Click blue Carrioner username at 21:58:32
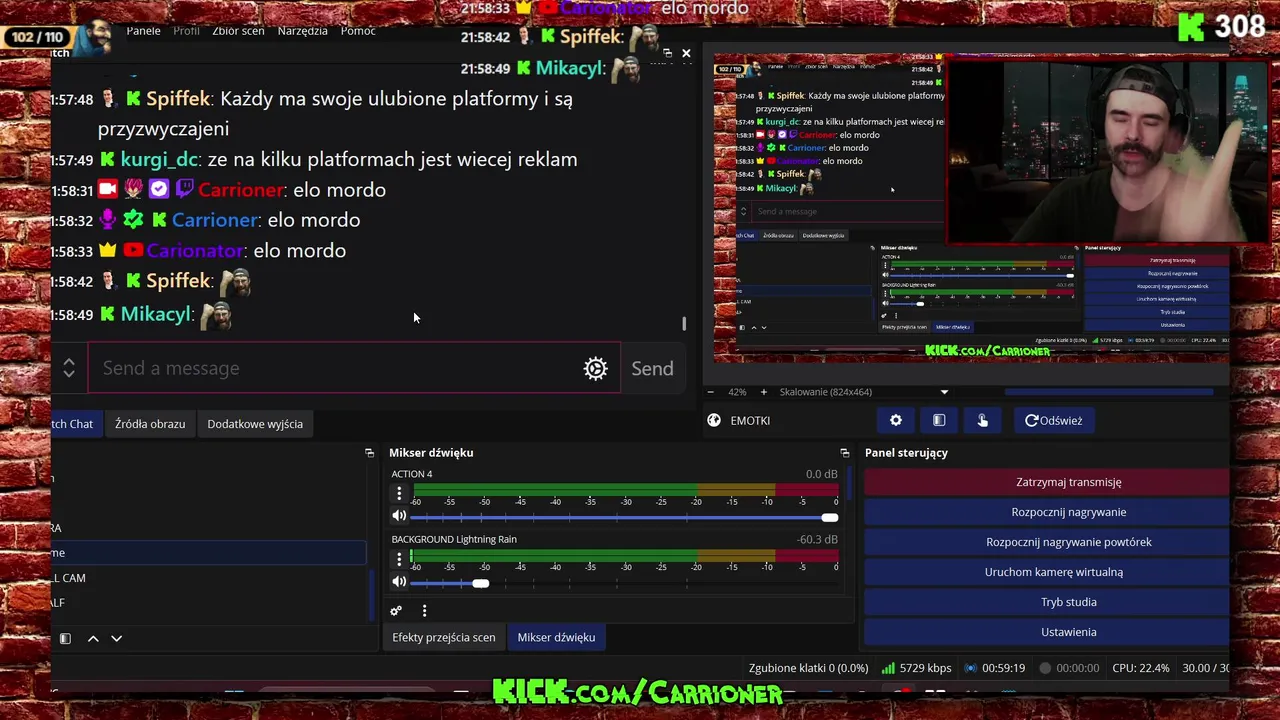 (x=215, y=220)
